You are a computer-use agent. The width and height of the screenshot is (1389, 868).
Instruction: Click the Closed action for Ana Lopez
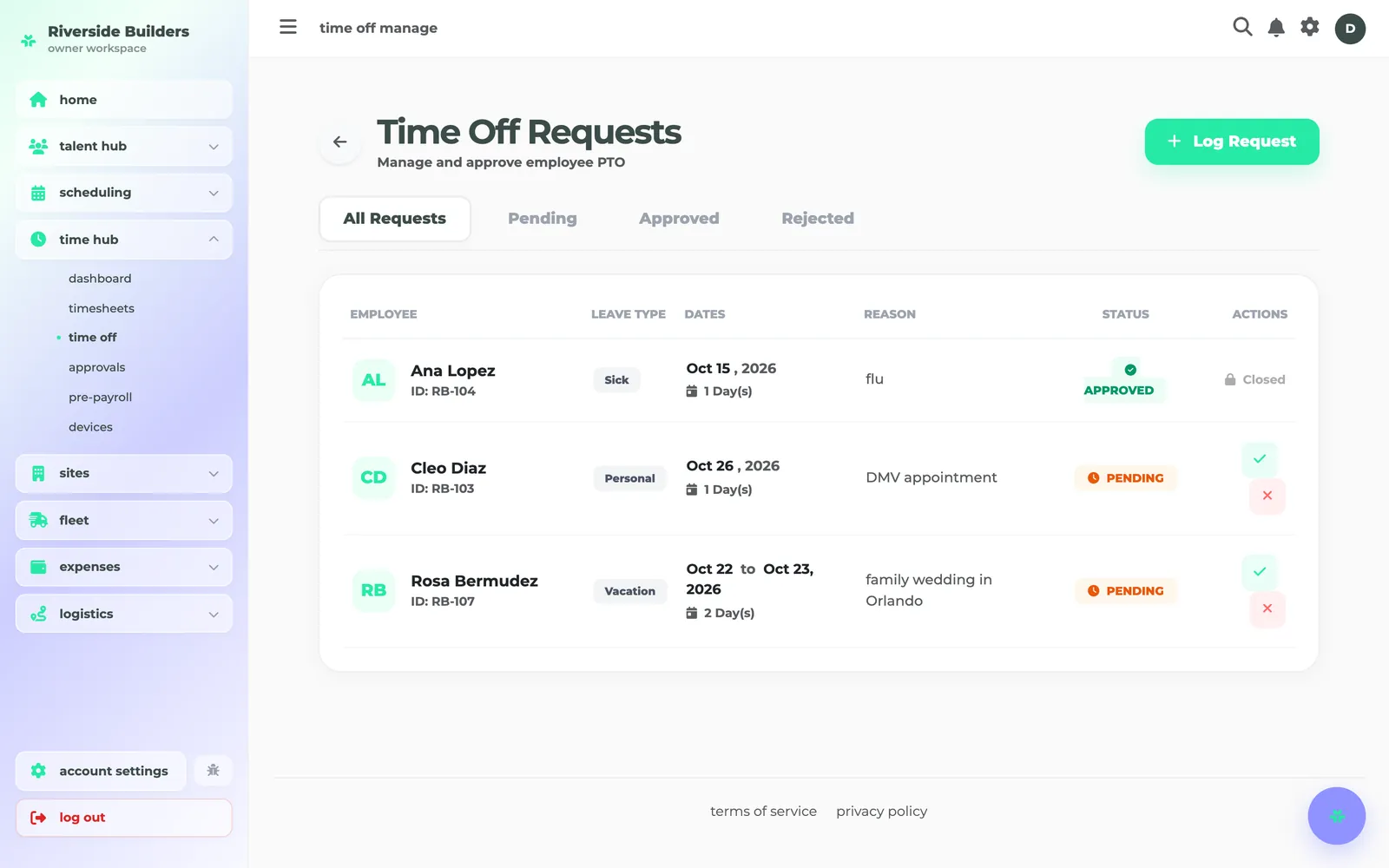(1254, 379)
